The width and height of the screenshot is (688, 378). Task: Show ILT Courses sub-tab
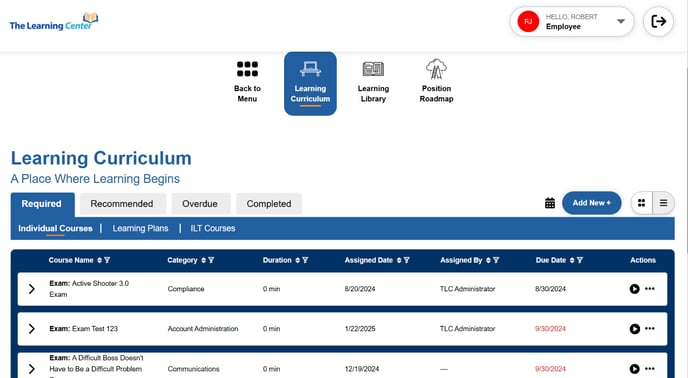tap(213, 228)
